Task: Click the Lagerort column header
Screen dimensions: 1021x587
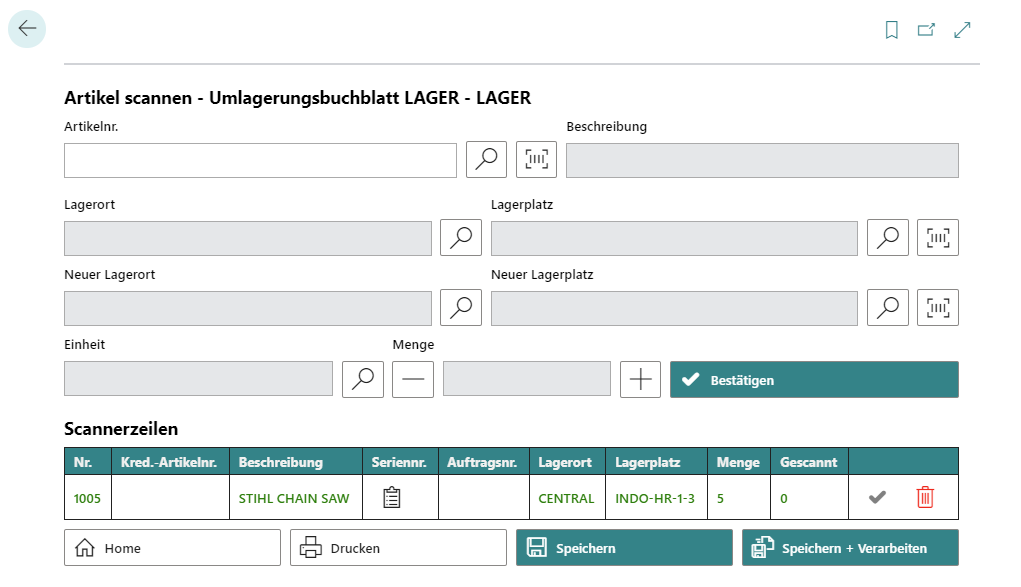Action: (x=567, y=462)
